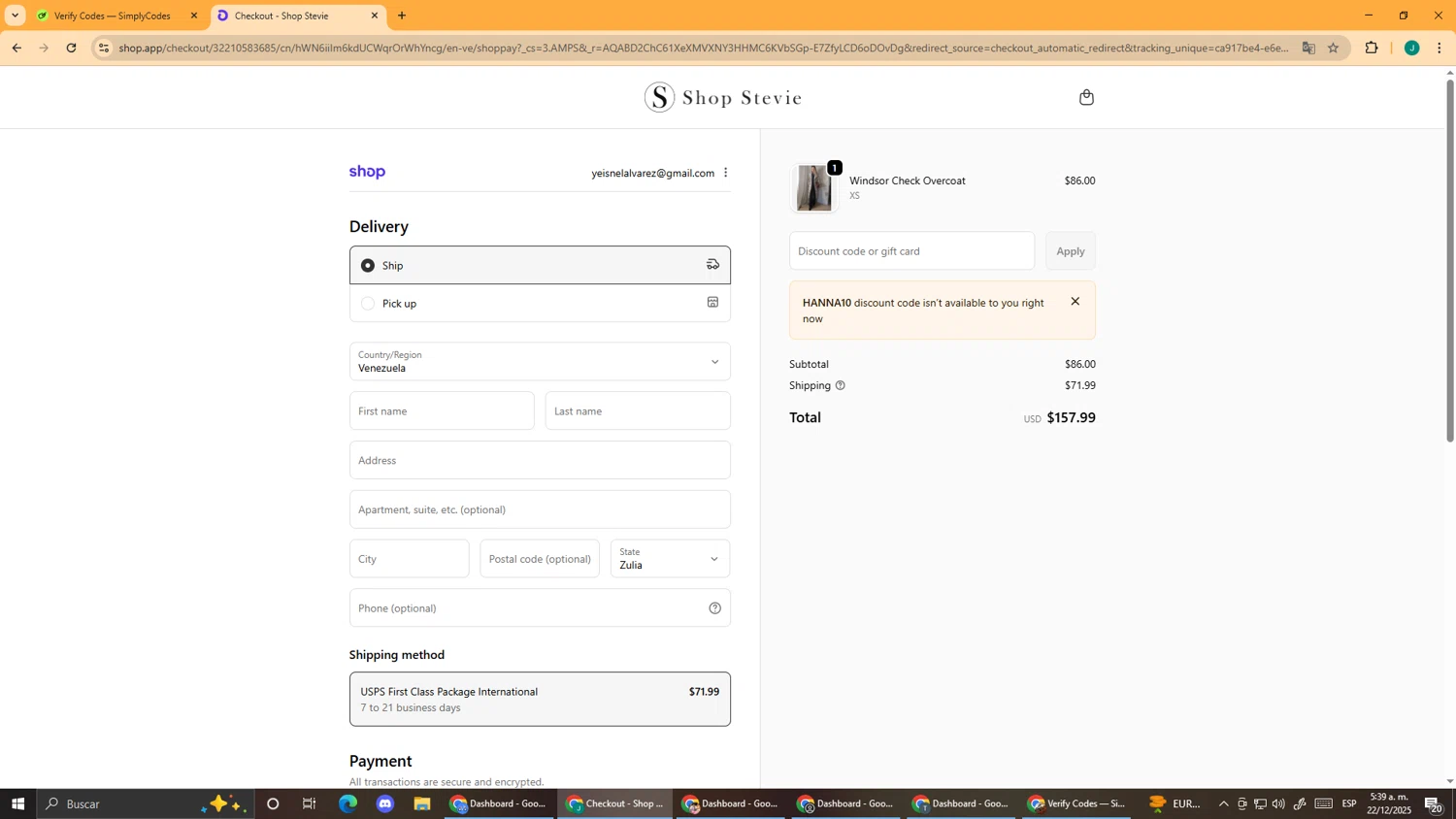Click ESP input language indicator

[1349, 803]
